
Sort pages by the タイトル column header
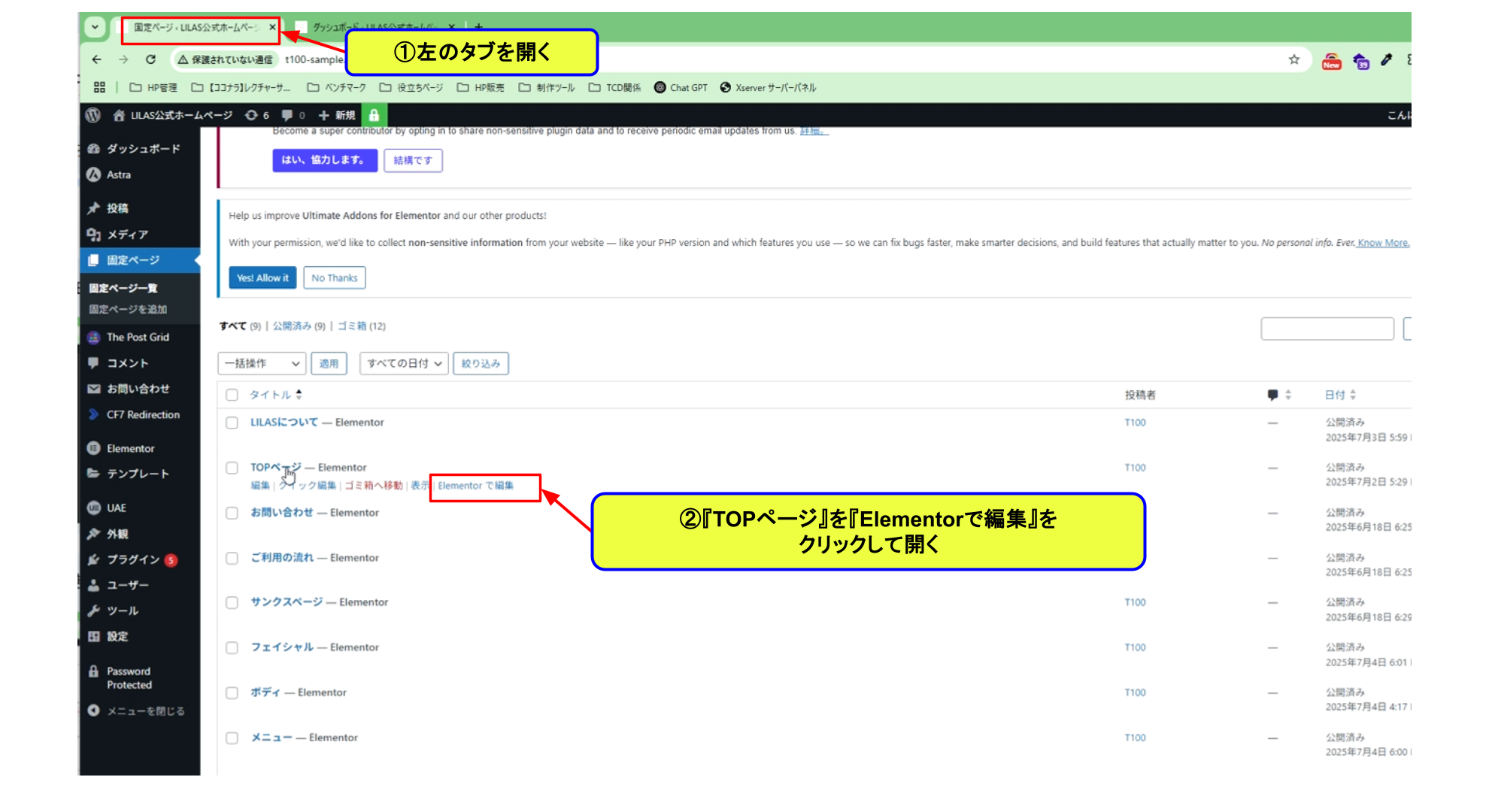click(275, 395)
